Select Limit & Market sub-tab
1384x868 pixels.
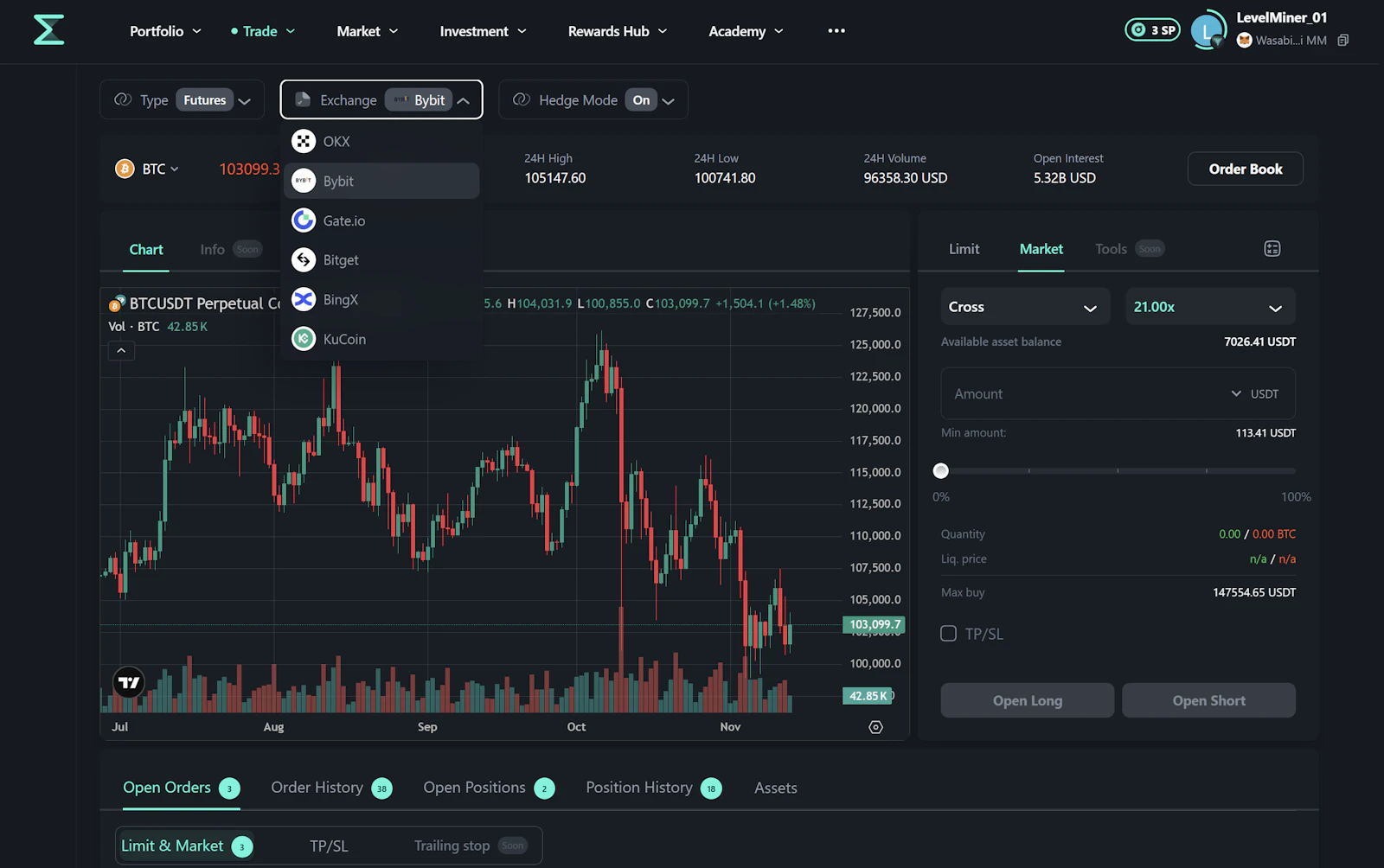coord(186,846)
